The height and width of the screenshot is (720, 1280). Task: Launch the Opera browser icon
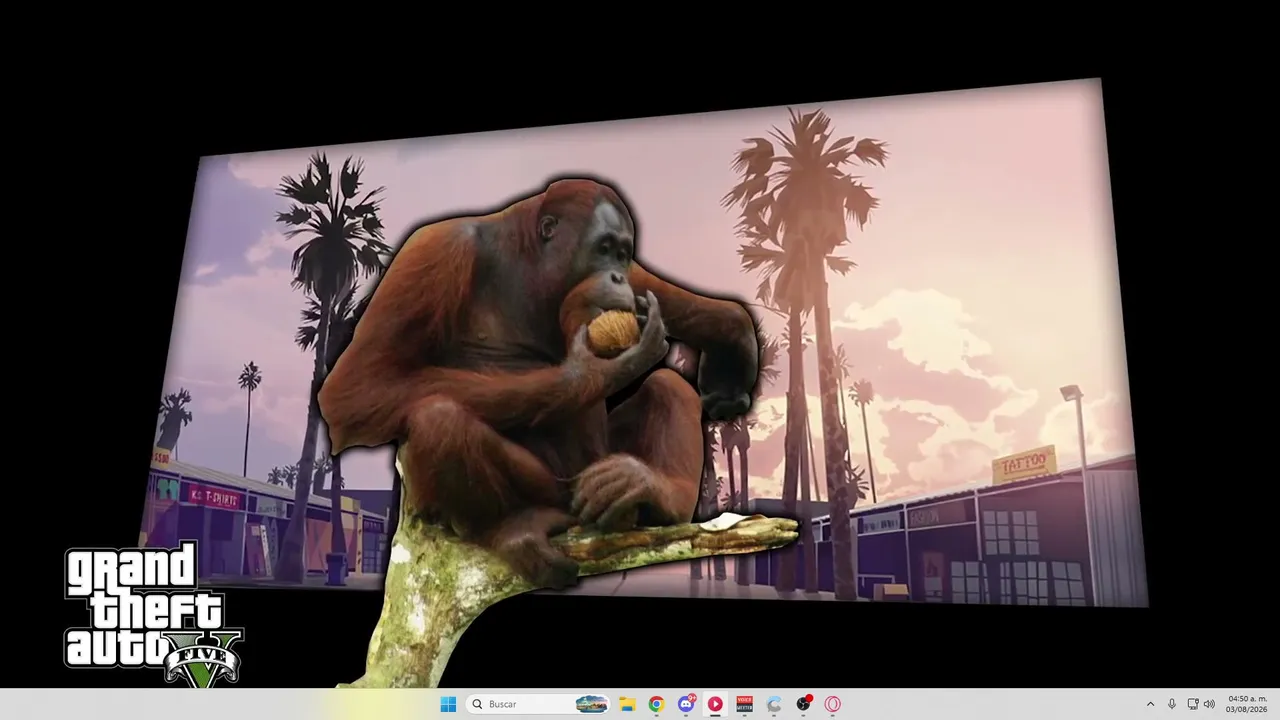[x=833, y=704]
